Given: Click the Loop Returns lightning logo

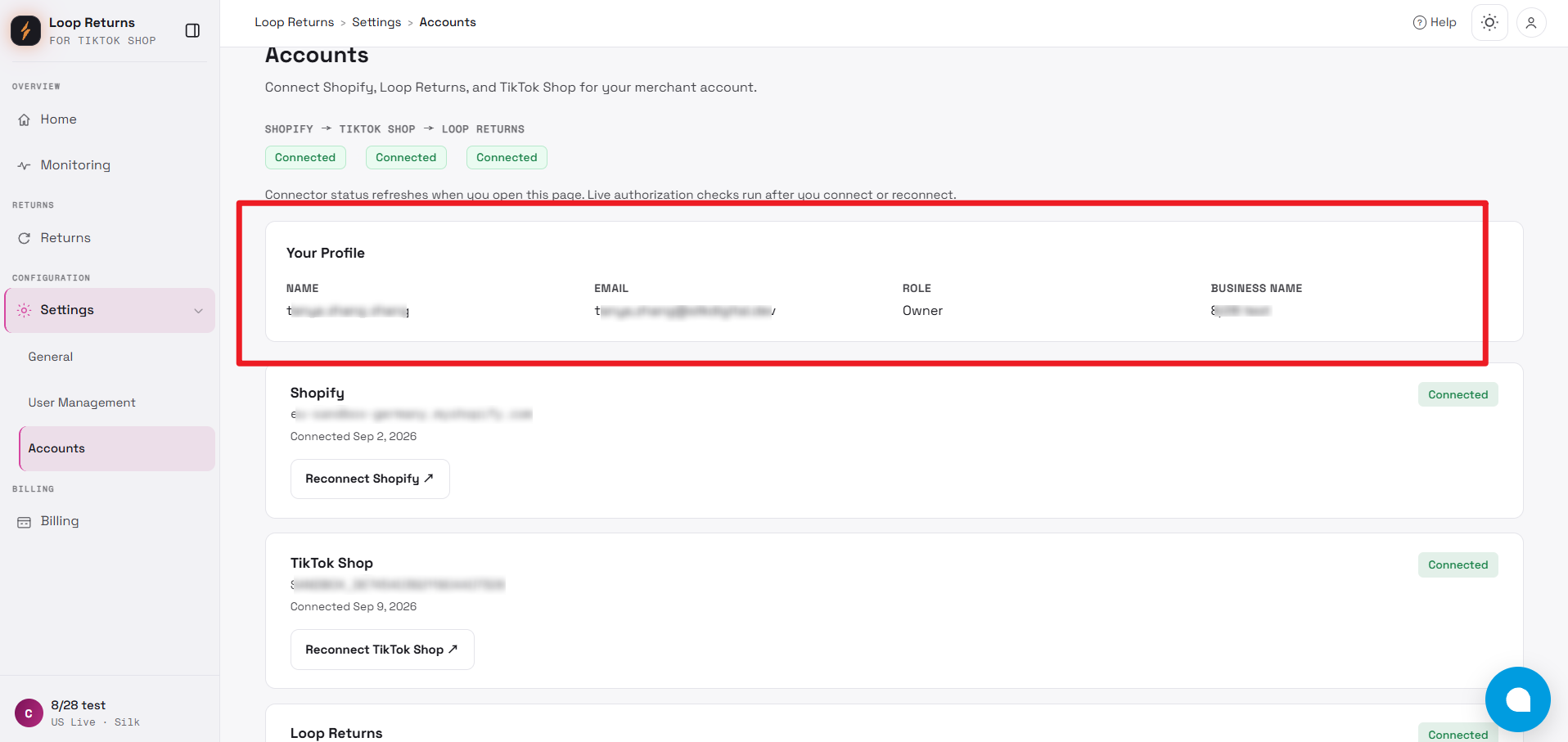Looking at the screenshot, I should point(25,30).
